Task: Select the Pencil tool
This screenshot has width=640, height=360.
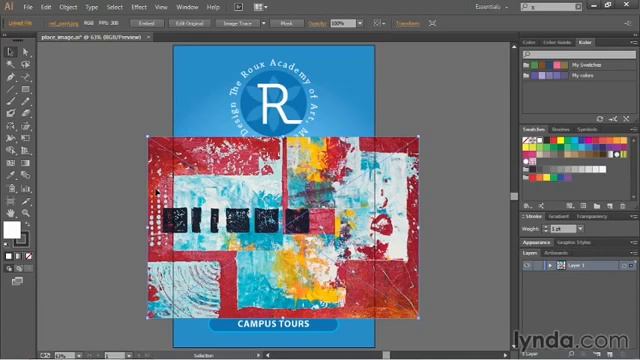Action: pyautogui.click(x=25, y=101)
